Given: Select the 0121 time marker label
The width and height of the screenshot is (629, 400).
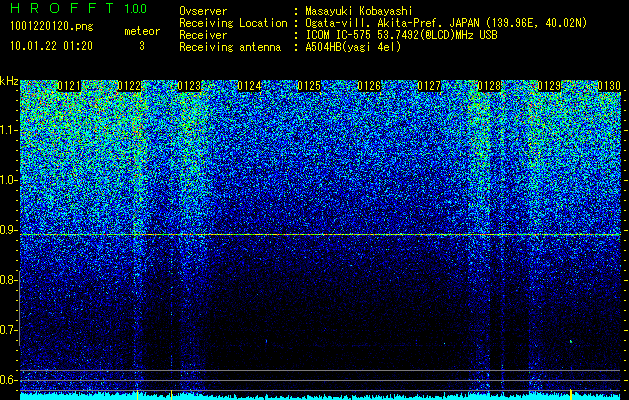Looking at the screenshot, I should [69, 86].
